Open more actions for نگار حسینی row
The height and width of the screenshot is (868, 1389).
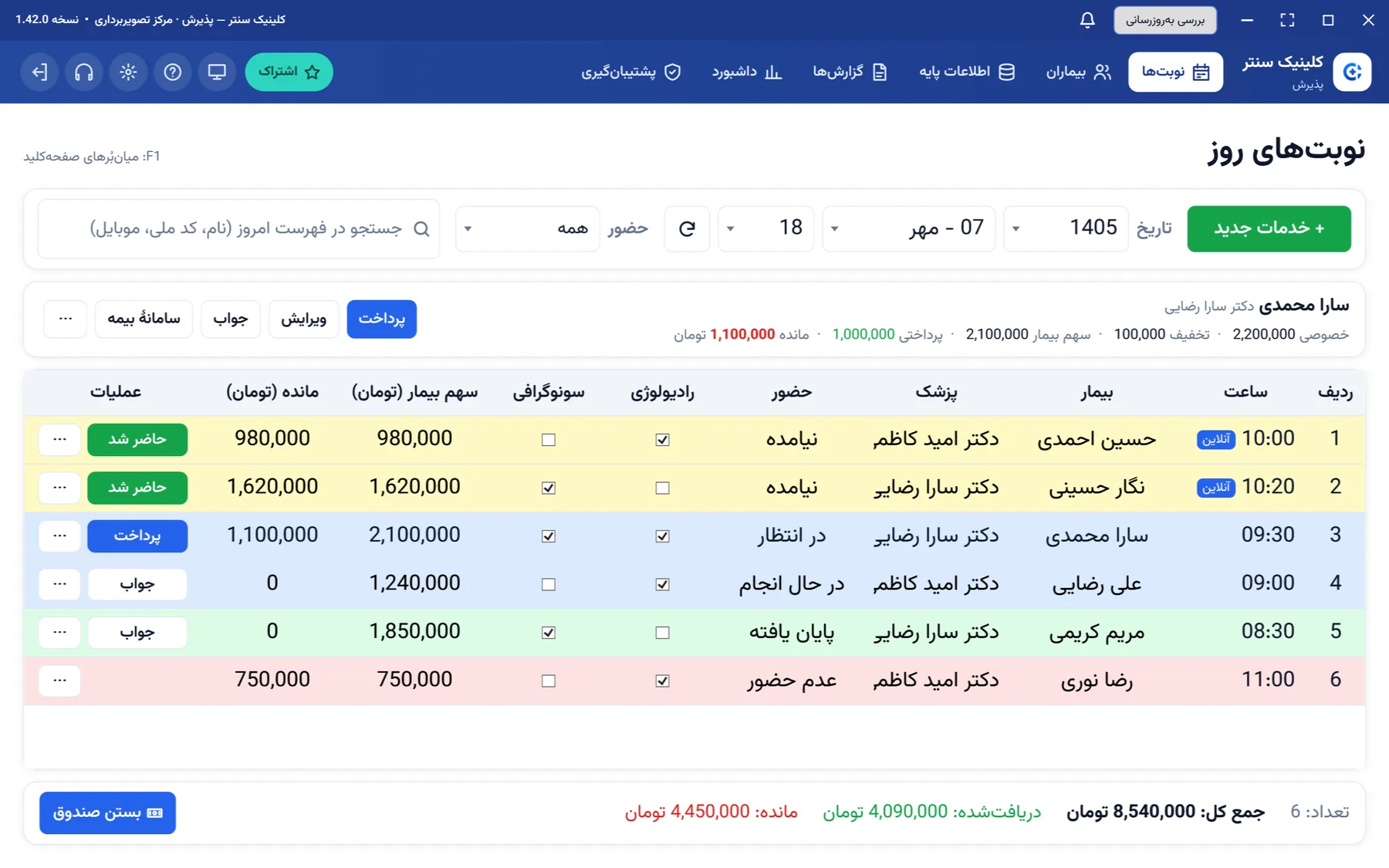(x=59, y=488)
